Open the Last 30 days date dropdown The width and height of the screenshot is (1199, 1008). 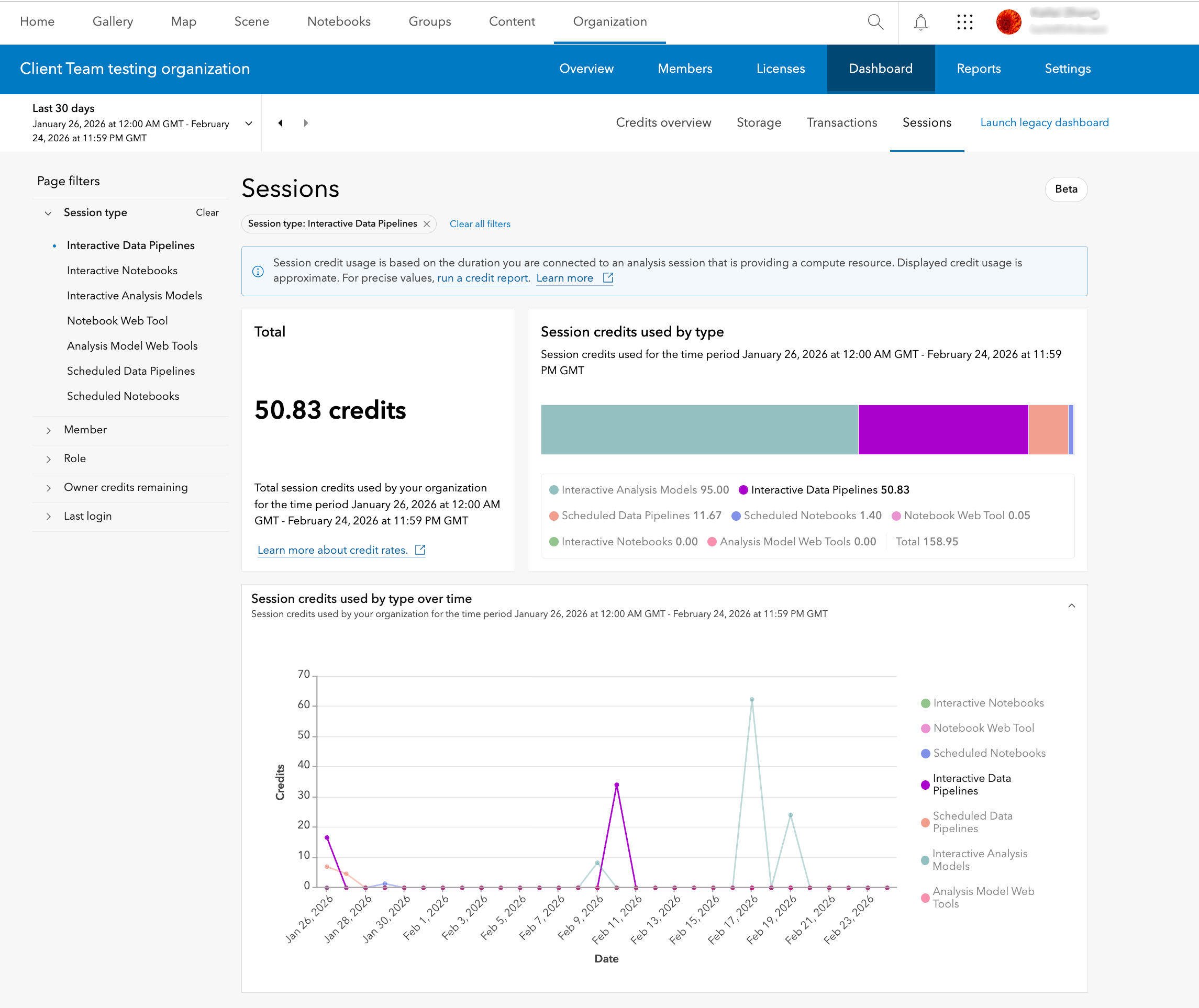[249, 124]
